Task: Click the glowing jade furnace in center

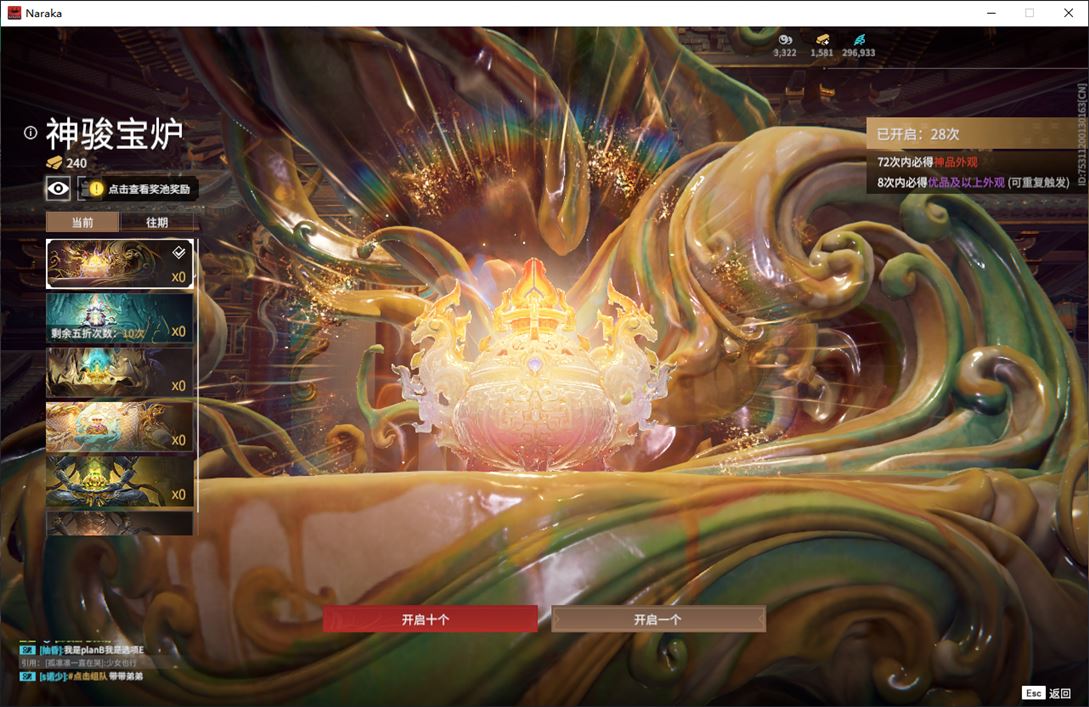Action: click(533, 368)
